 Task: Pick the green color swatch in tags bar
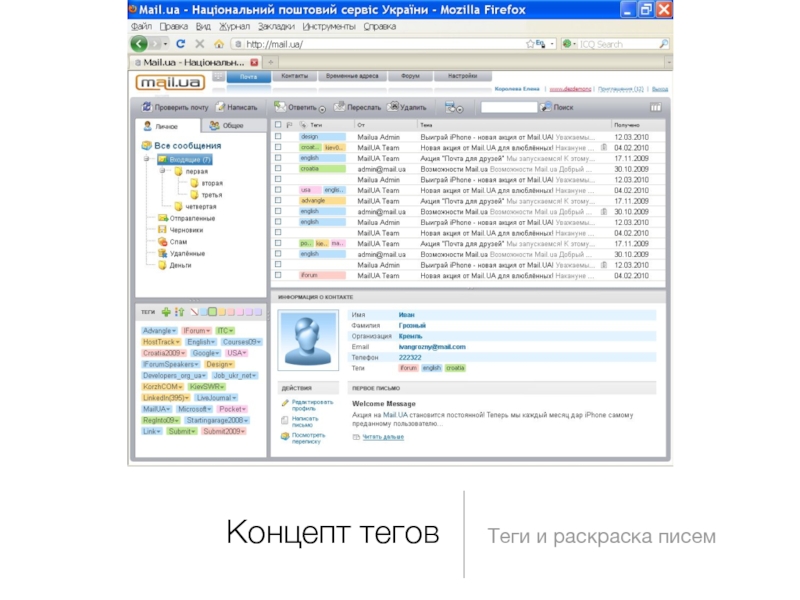pyautogui.click(x=212, y=312)
